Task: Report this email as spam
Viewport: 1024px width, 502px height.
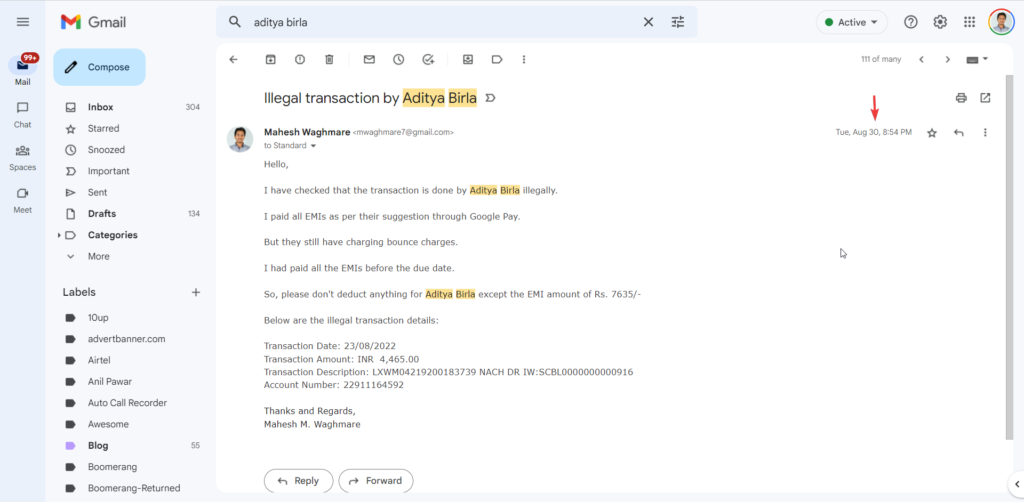Action: pyautogui.click(x=300, y=59)
